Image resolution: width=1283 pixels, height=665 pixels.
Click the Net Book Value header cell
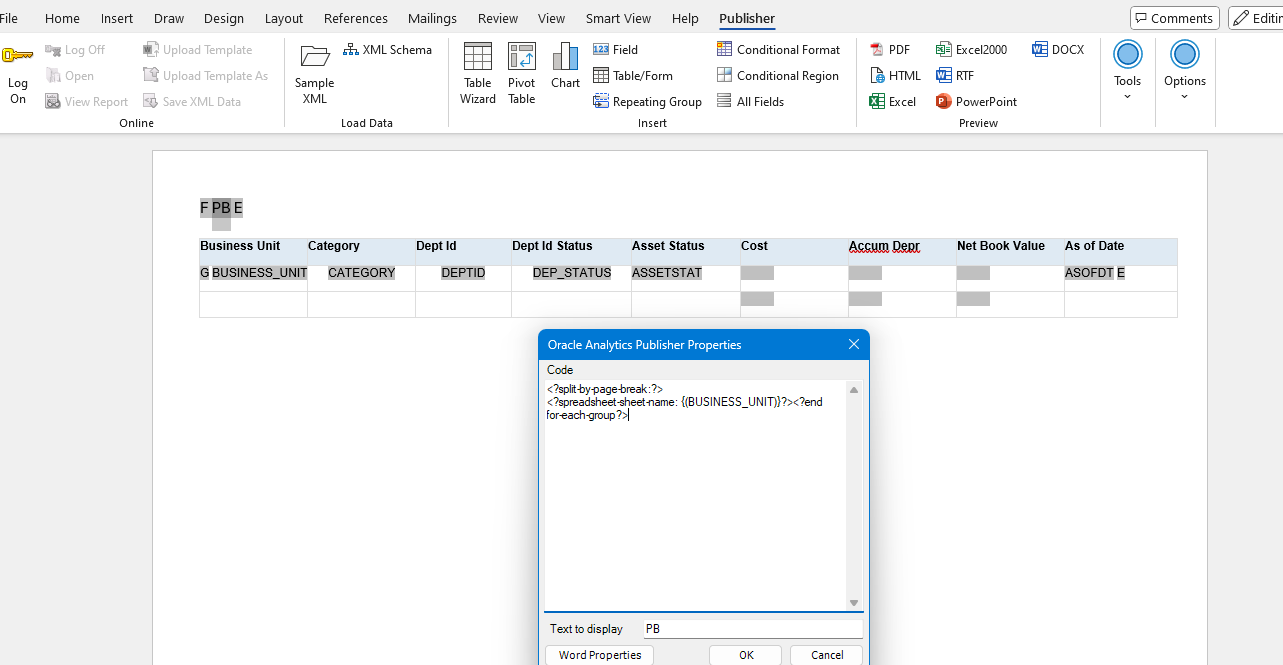[x=1010, y=251]
